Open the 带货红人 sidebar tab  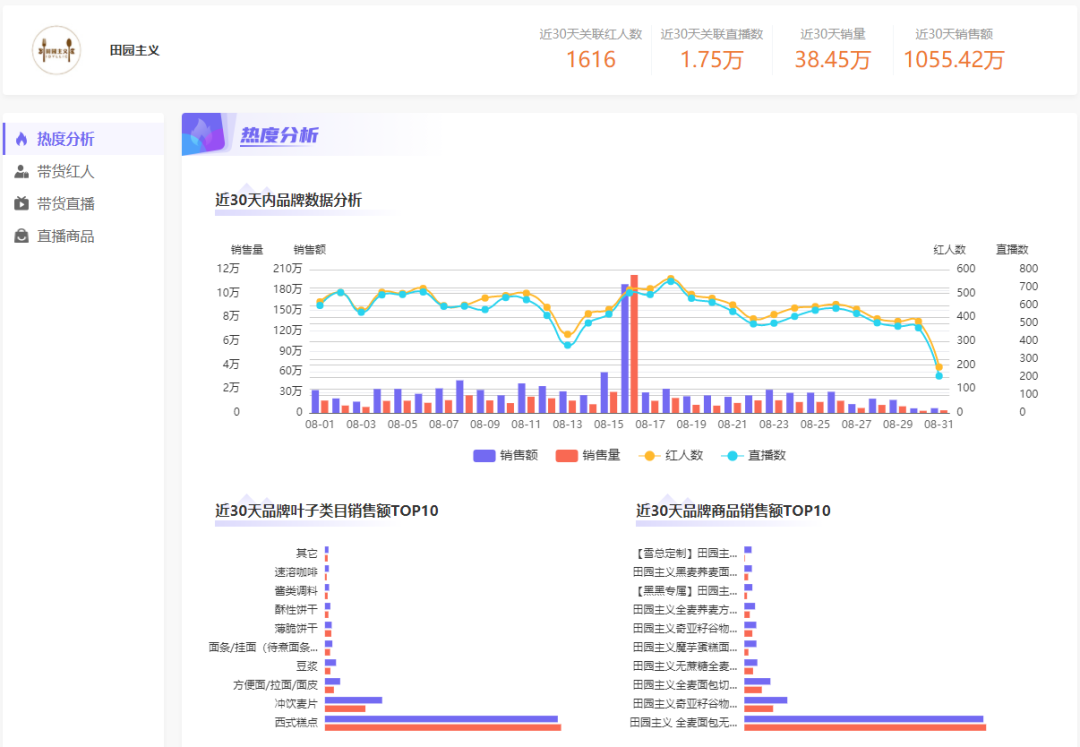65,172
